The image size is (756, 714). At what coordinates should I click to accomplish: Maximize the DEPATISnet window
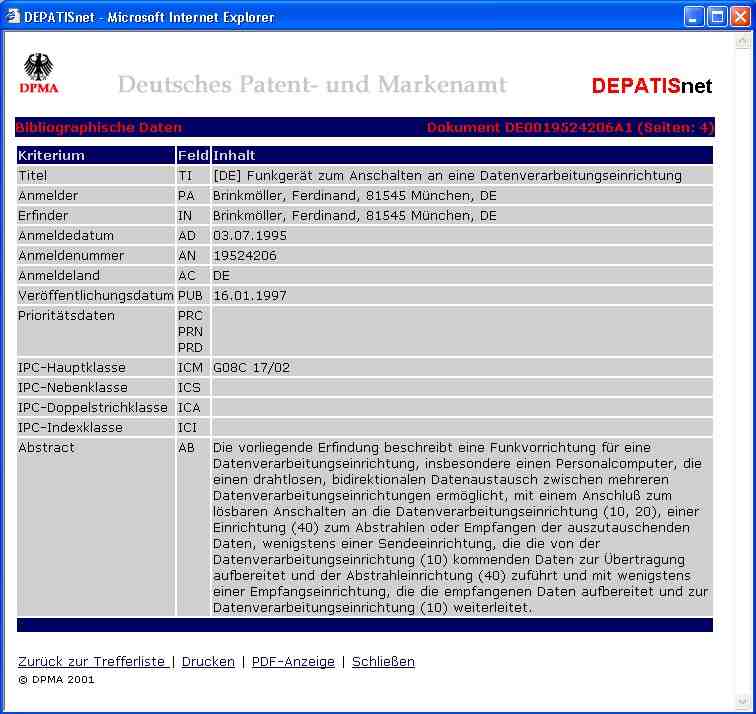coord(717,17)
